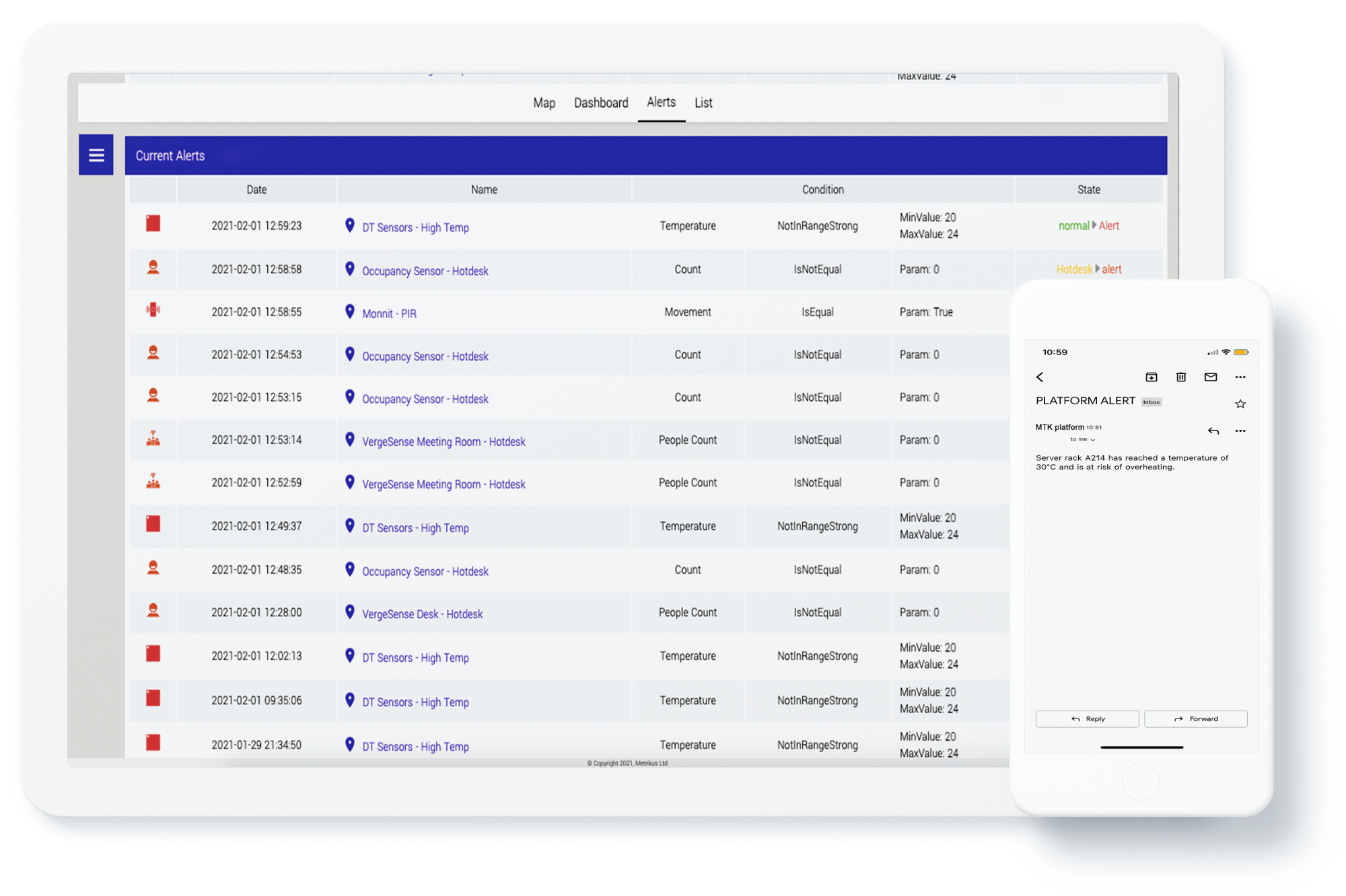Open the List tab
This screenshot has width=1346, height=896.
click(703, 103)
